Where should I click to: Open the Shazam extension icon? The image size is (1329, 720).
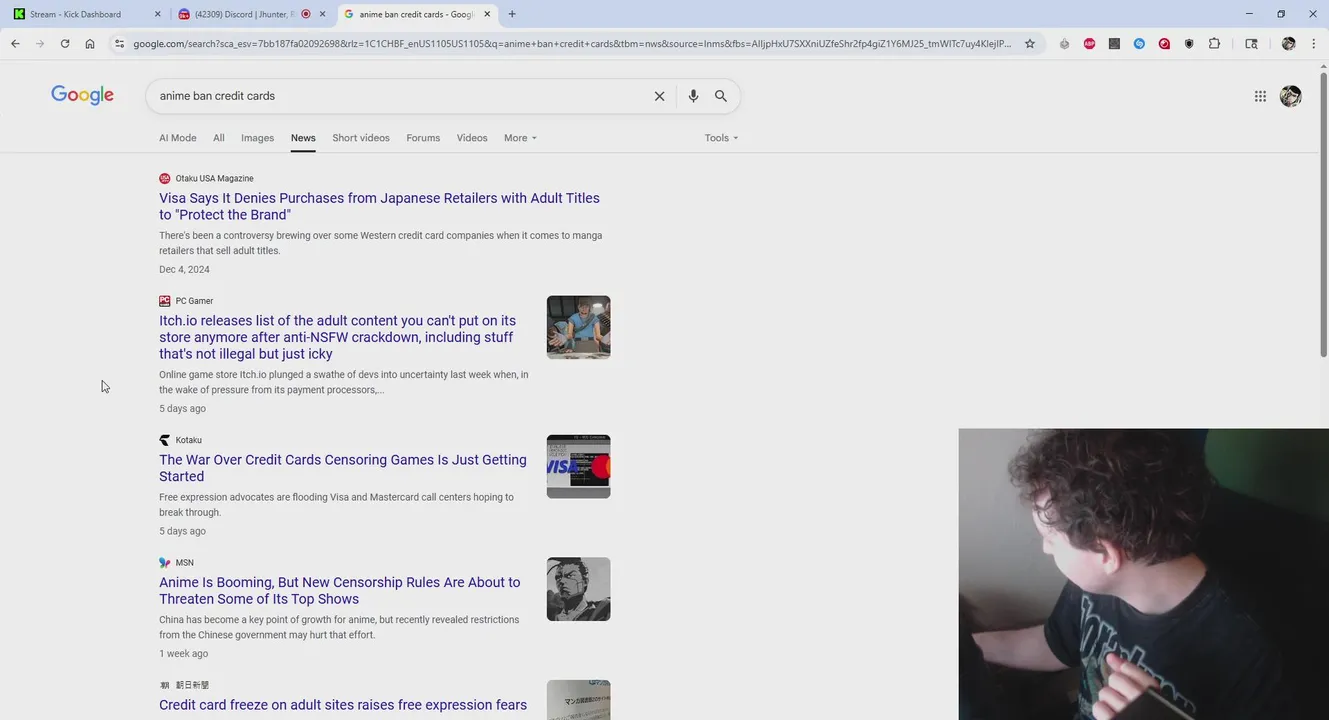click(1139, 44)
